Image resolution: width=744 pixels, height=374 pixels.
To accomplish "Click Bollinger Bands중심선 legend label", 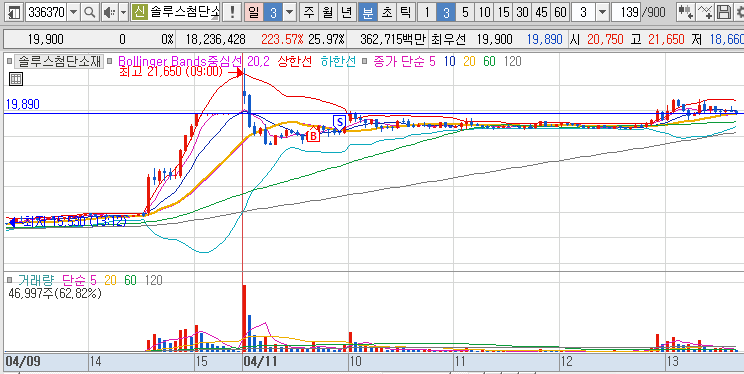I will [x=180, y=61].
